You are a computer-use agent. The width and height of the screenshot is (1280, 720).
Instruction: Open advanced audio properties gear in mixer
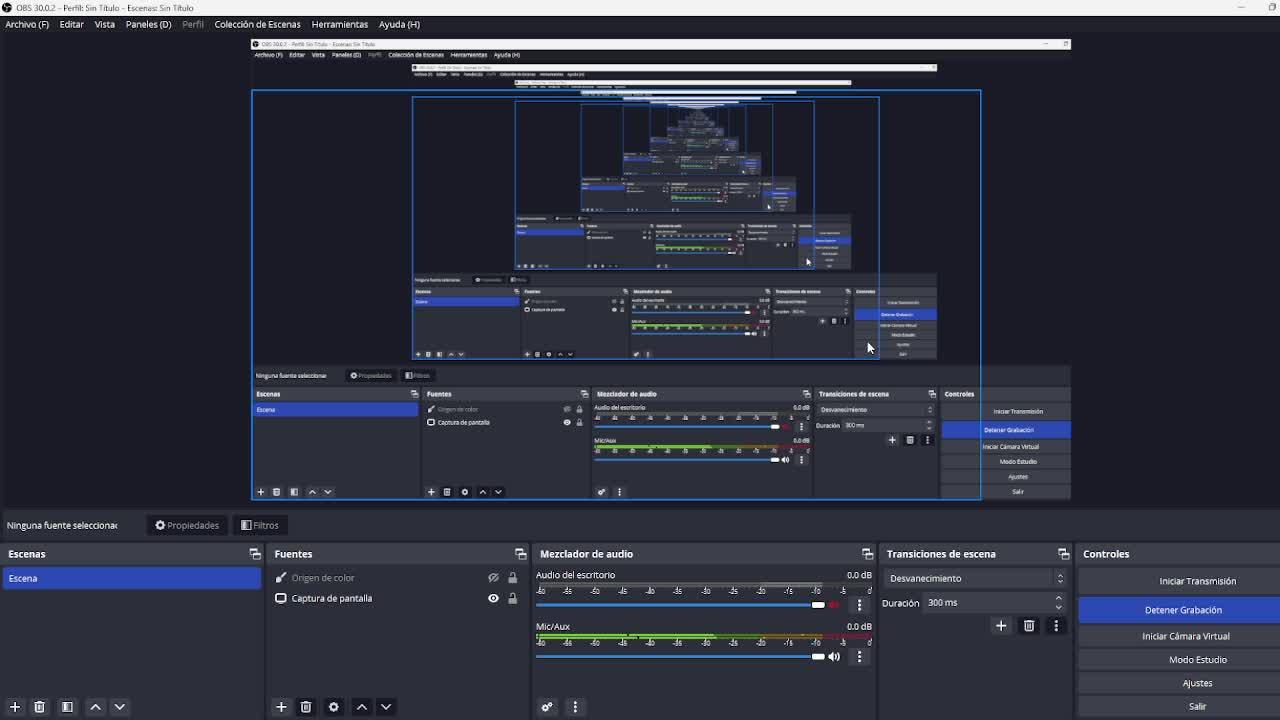click(x=547, y=707)
